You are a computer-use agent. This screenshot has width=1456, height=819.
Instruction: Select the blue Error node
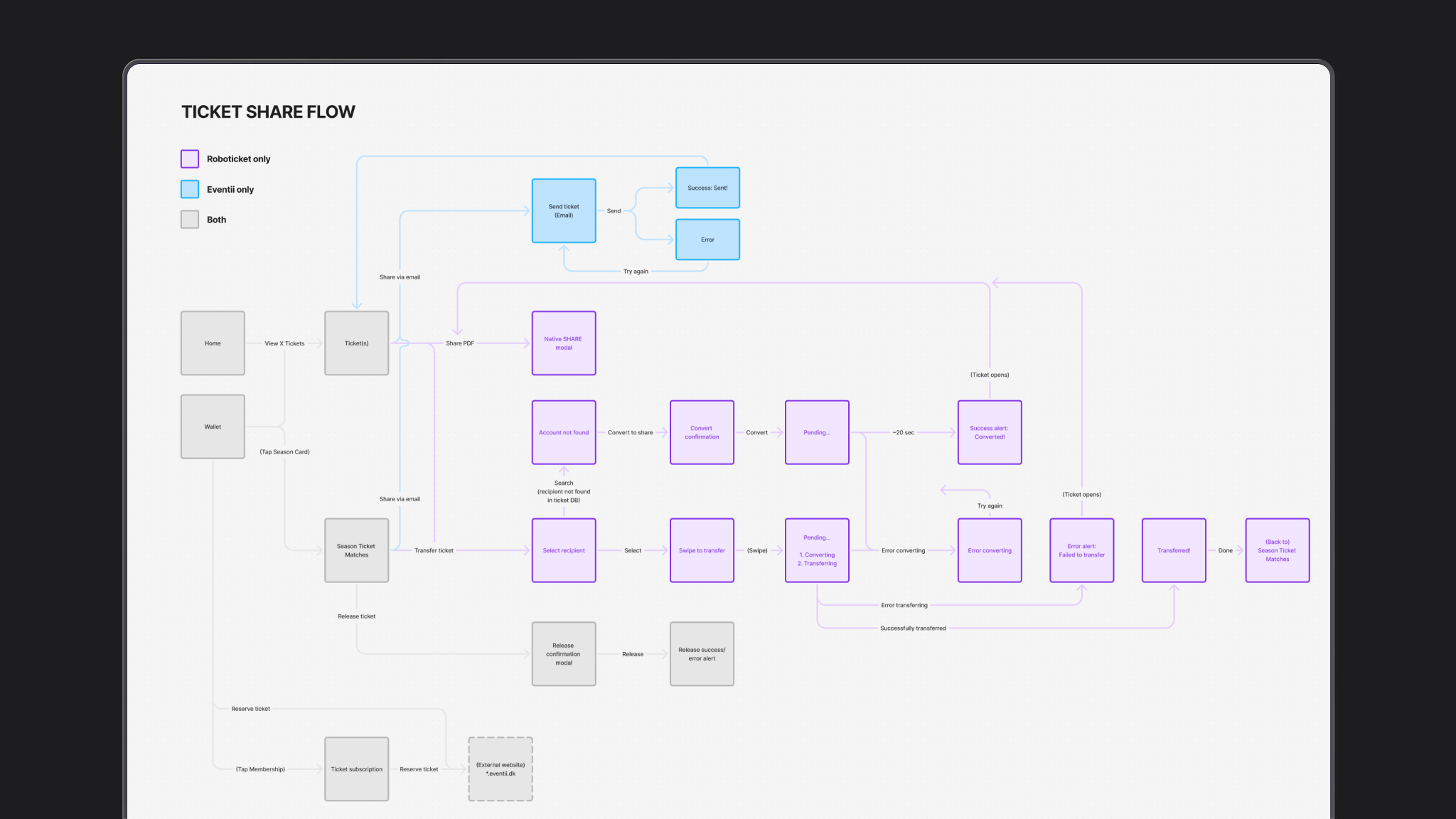pos(707,240)
